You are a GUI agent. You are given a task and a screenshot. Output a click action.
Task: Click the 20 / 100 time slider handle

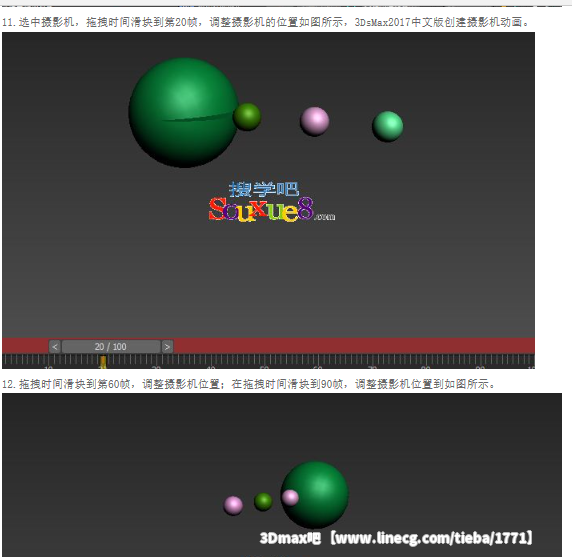point(111,347)
